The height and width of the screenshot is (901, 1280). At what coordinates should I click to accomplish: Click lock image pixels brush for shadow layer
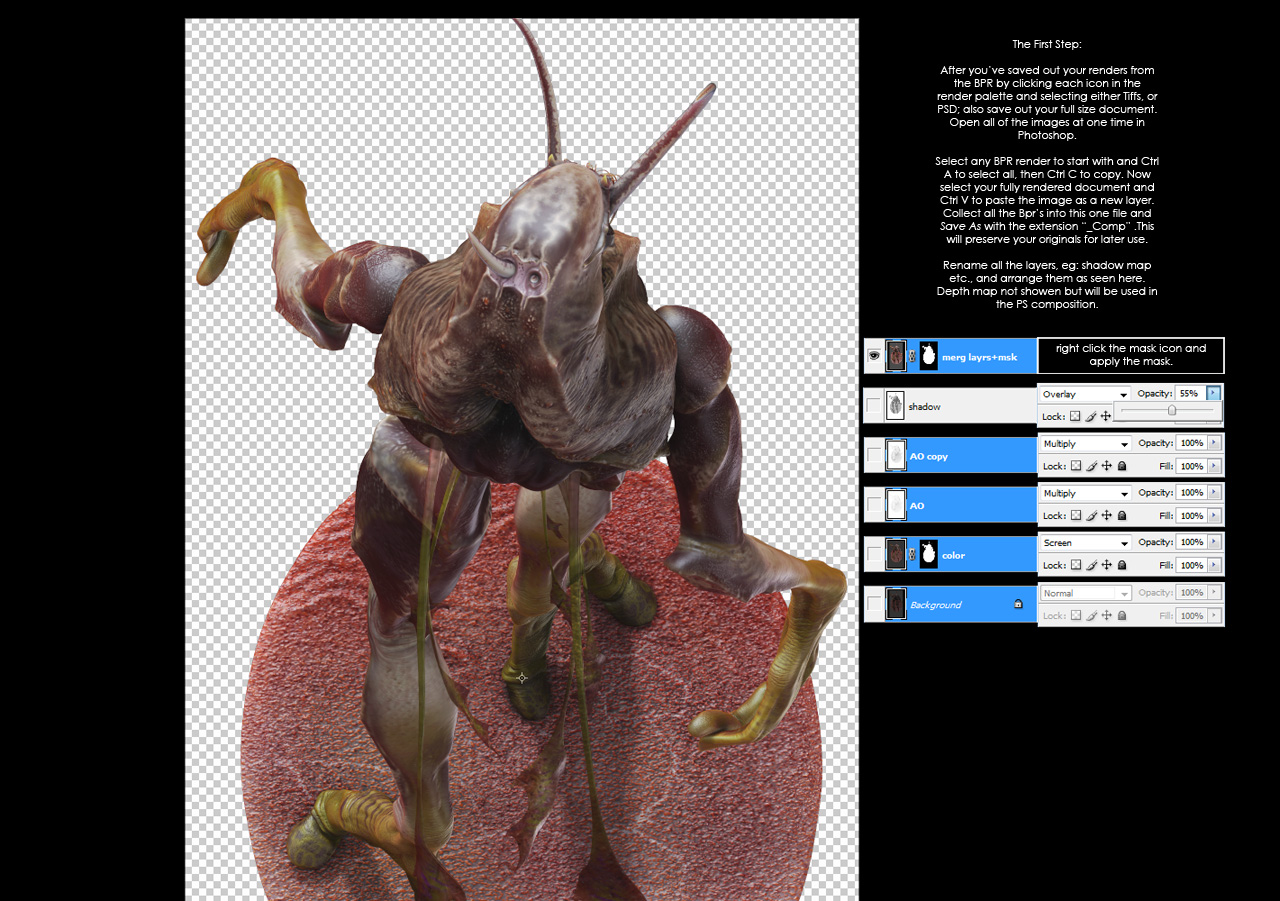coord(1091,416)
